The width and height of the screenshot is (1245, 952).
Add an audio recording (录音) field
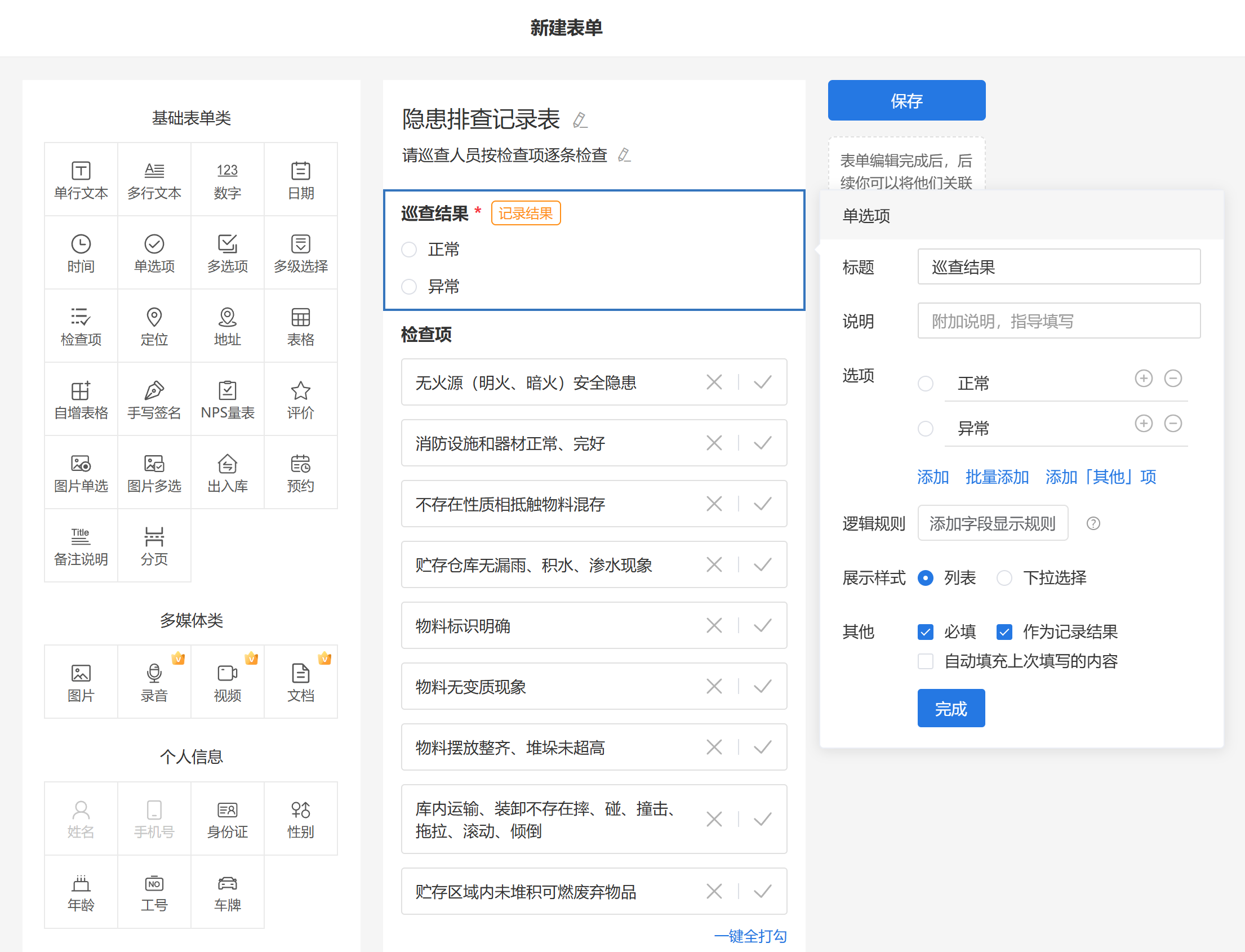[154, 682]
